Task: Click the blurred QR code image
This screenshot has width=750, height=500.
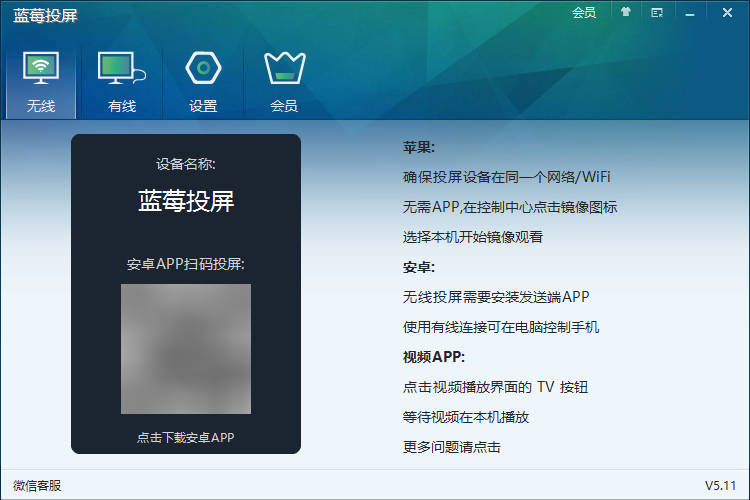Action: point(186,349)
